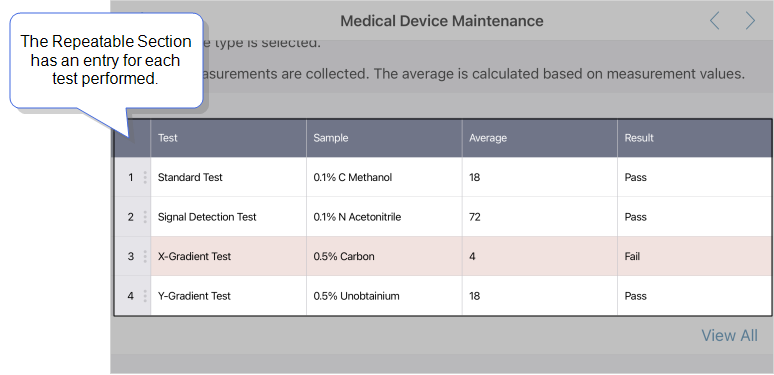Image resolution: width=774 pixels, height=375 pixels.
Task: Go to previous page with left chevron
Action: tap(714, 21)
